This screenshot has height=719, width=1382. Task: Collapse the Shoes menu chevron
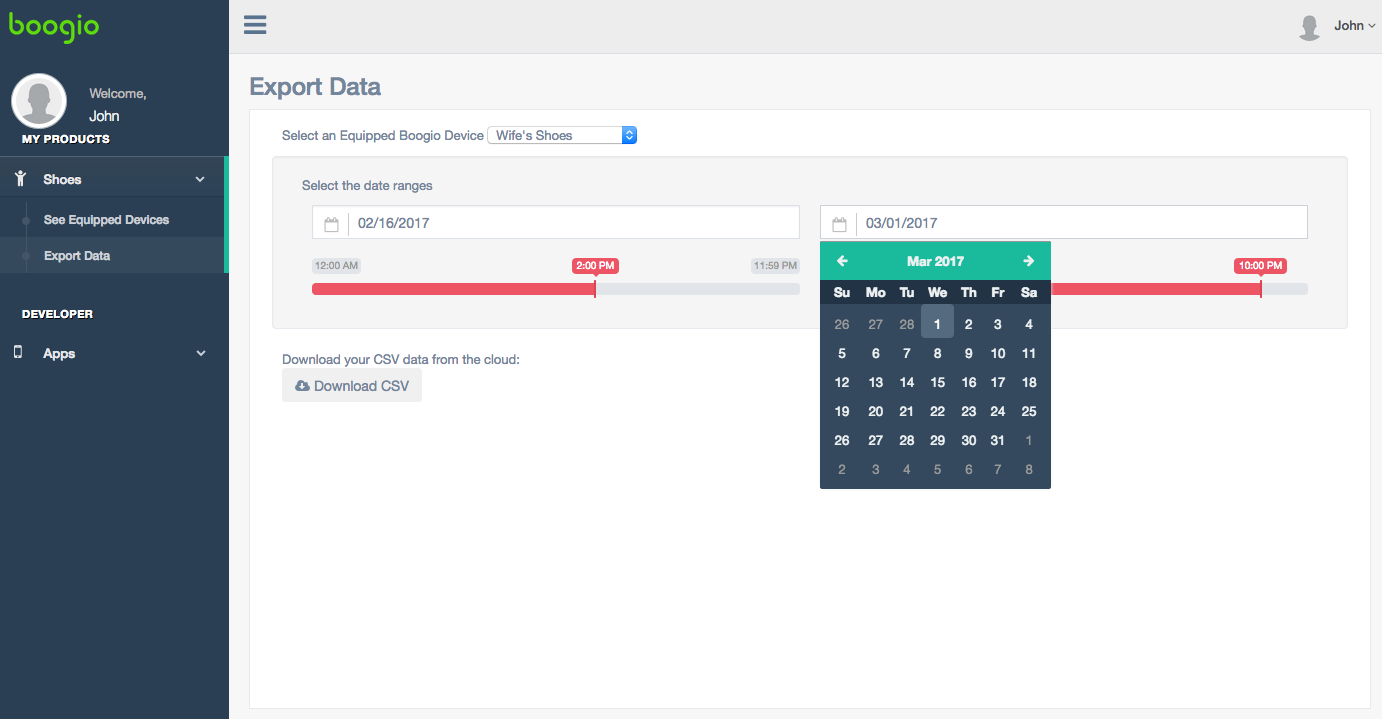[x=200, y=180]
